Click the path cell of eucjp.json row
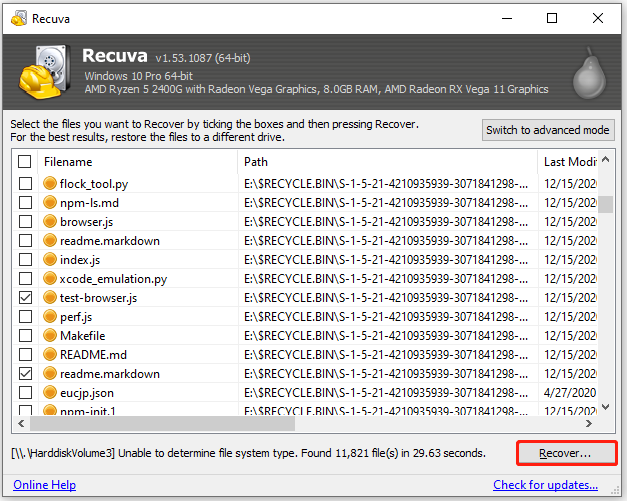 click(386, 392)
